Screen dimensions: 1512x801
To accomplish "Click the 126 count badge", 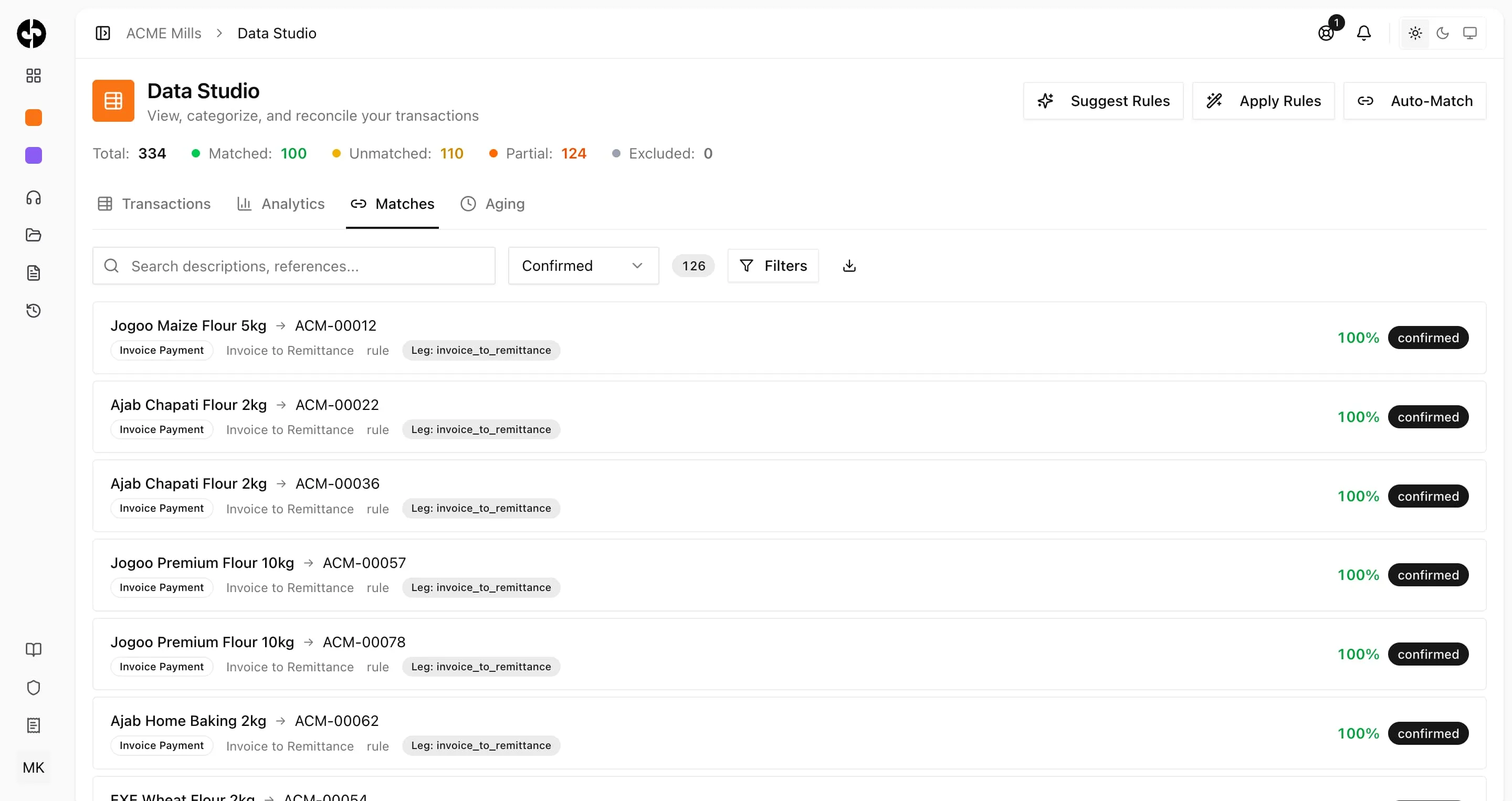I will tap(693, 266).
